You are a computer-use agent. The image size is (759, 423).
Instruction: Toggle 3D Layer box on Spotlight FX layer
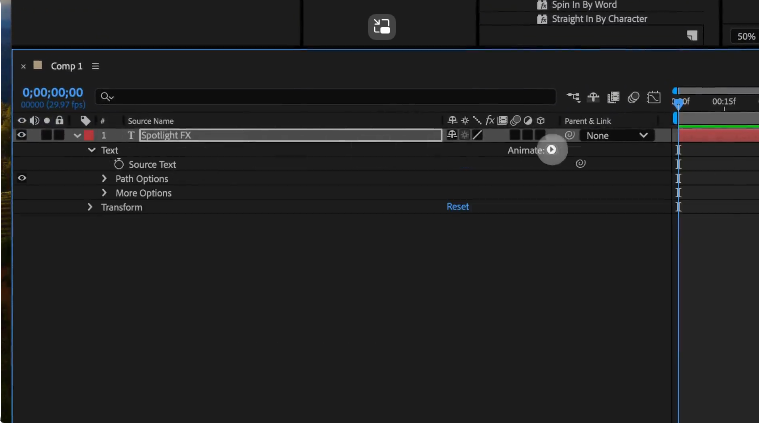tap(540, 135)
